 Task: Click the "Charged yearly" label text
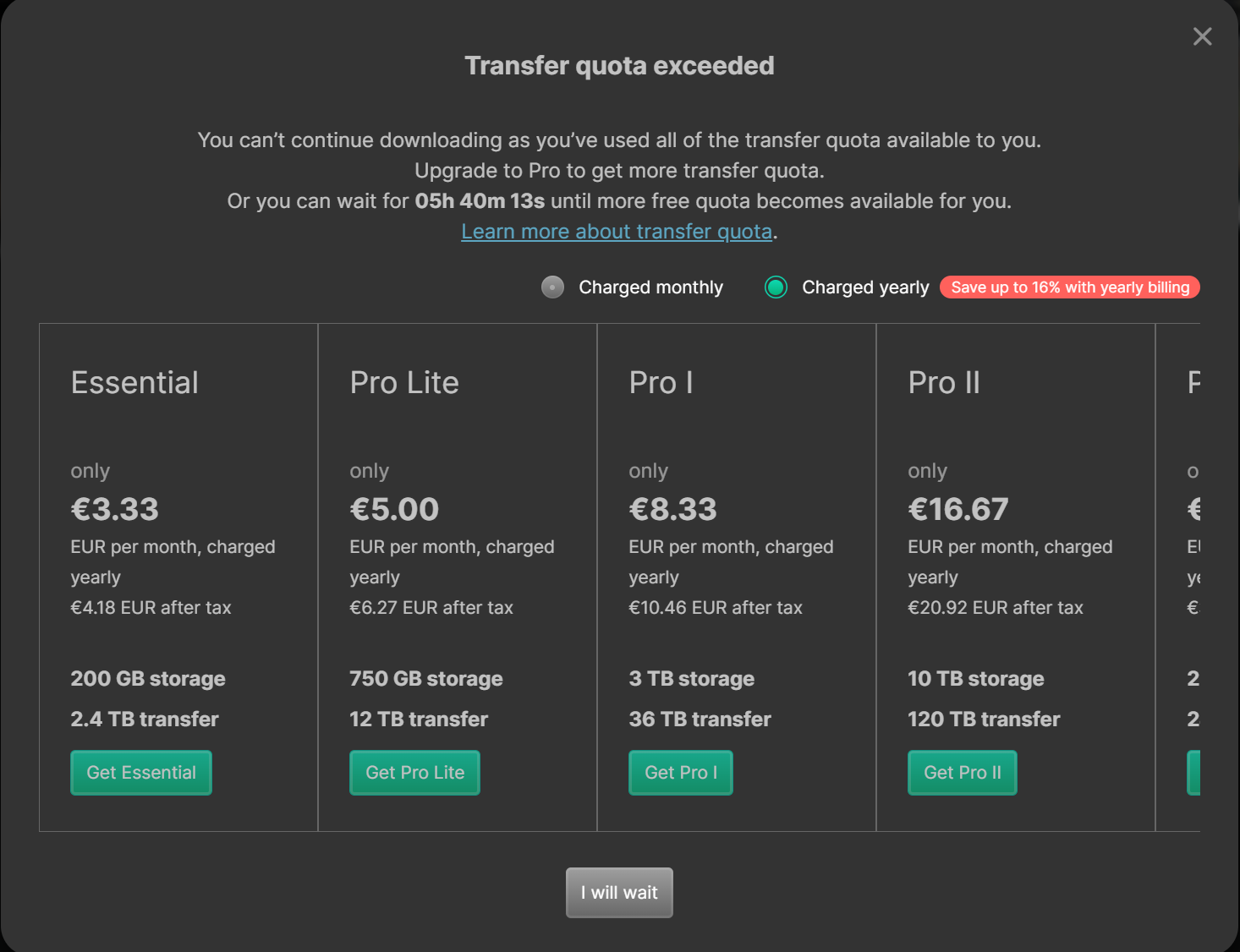(x=864, y=287)
